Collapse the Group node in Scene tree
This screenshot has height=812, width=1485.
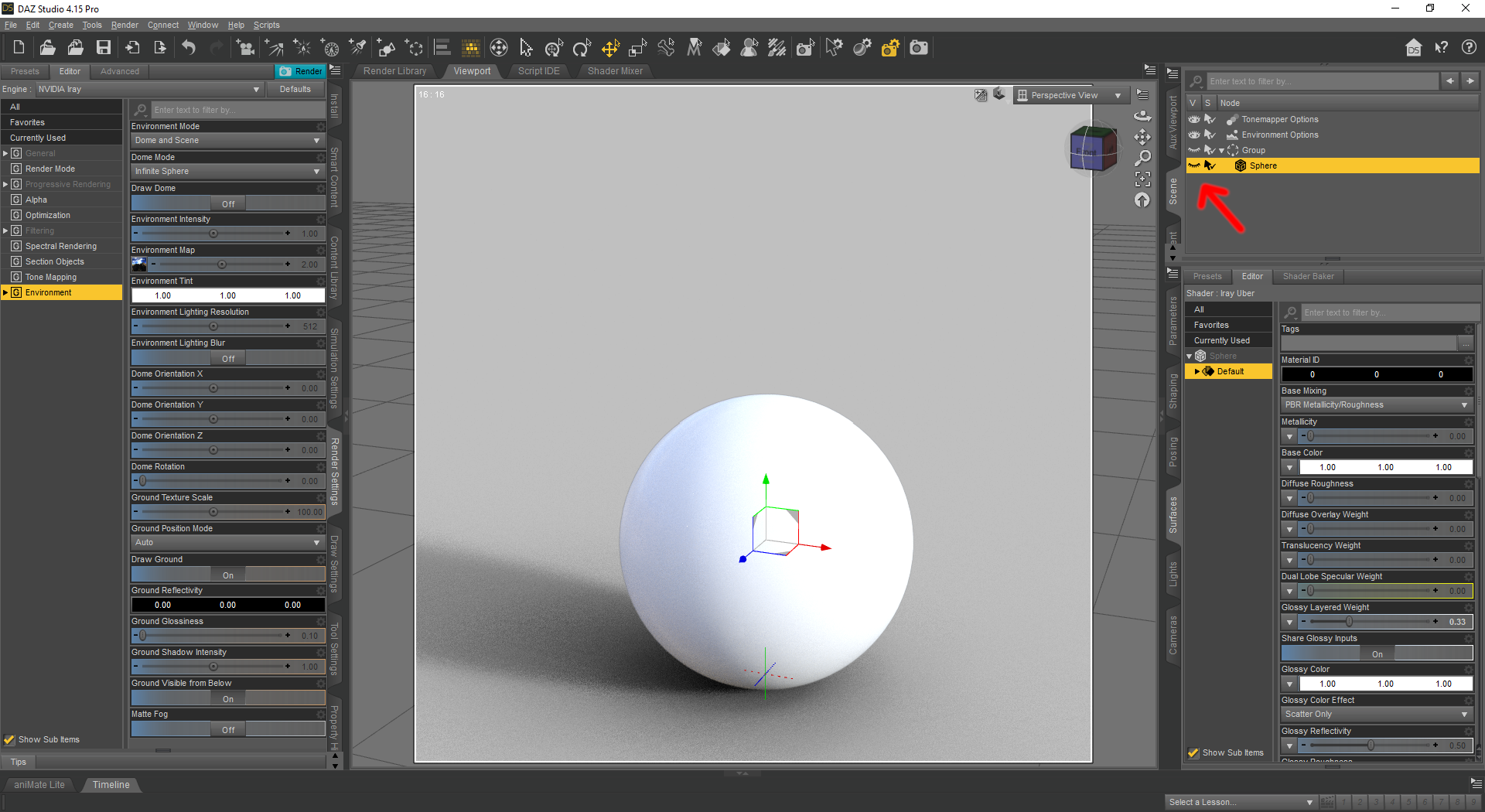1220,150
